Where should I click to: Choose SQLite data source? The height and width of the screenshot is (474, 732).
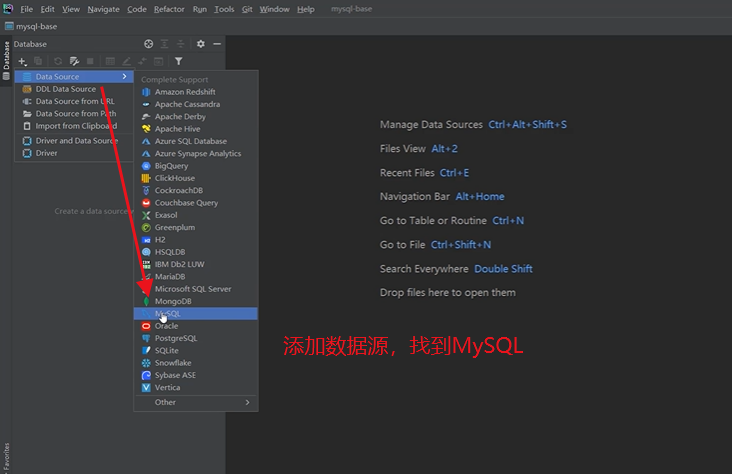pyautogui.click(x=196, y=351)
